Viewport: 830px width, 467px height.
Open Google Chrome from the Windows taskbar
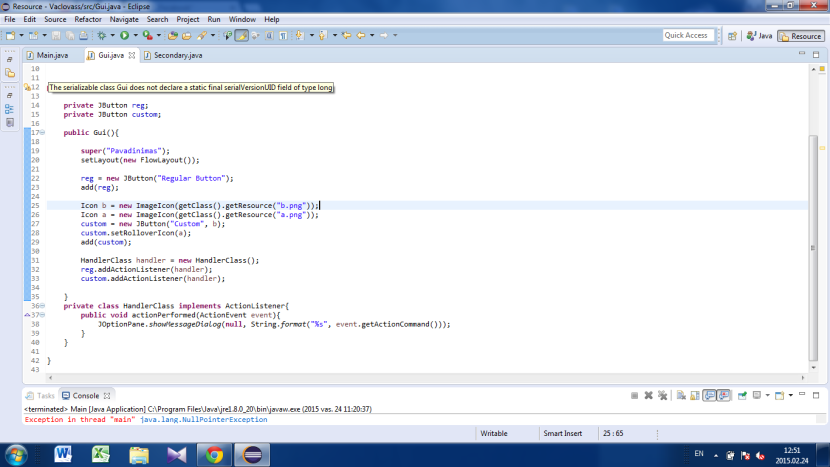(x=213, y=454)
